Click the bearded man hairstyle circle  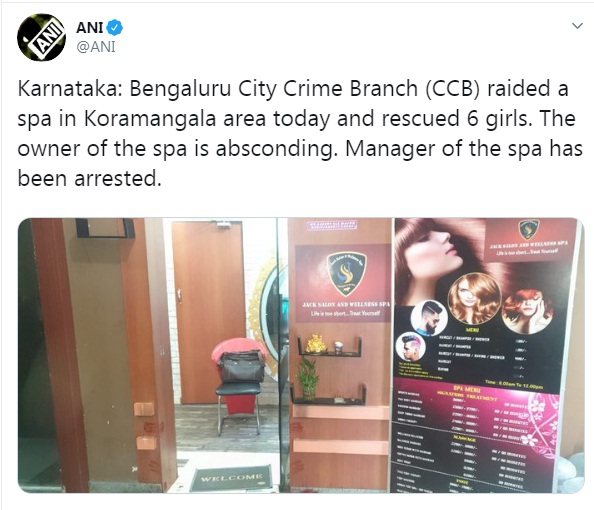pos(429,318)
